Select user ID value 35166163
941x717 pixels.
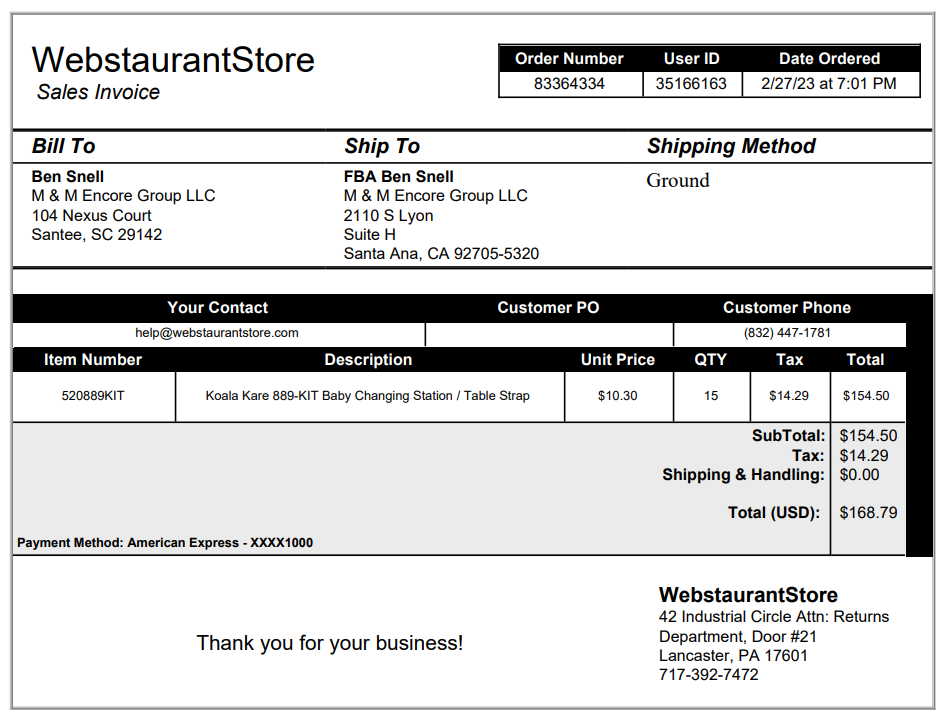(691, 83)
